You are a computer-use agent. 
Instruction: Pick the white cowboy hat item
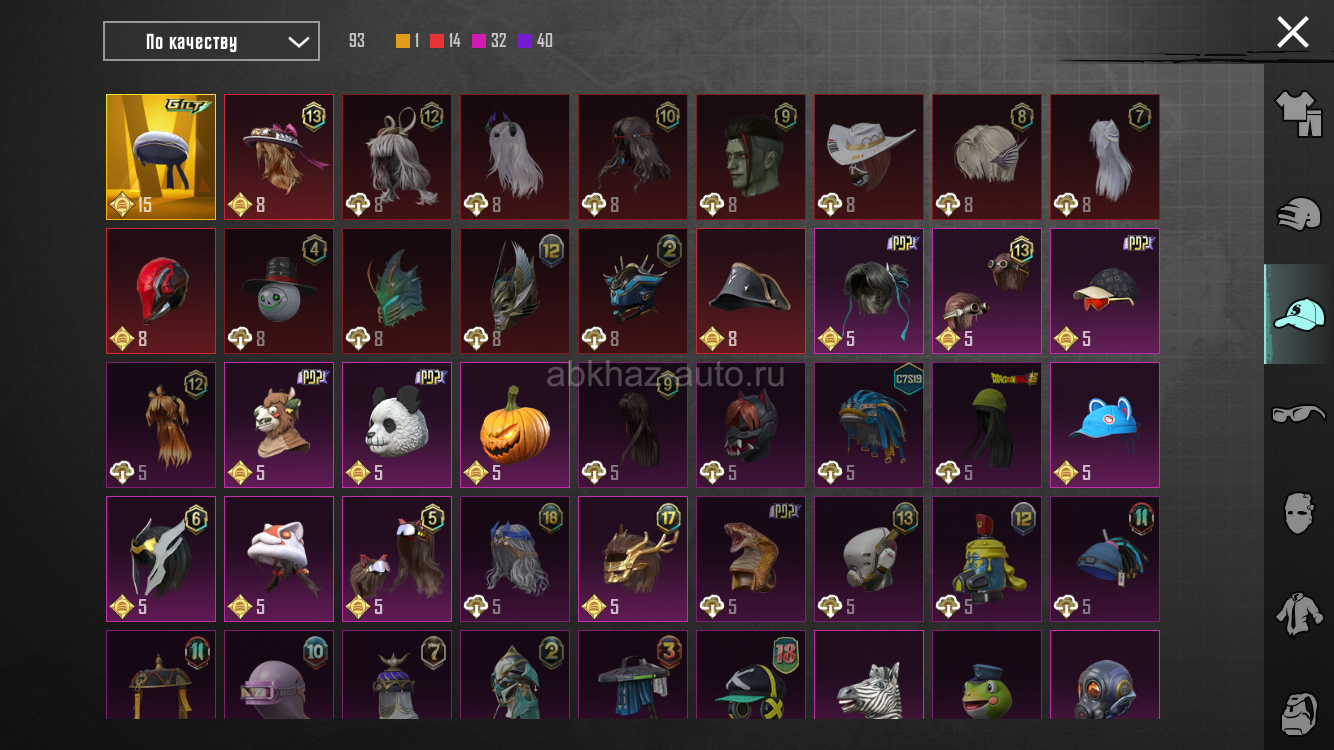click(869, 157)
